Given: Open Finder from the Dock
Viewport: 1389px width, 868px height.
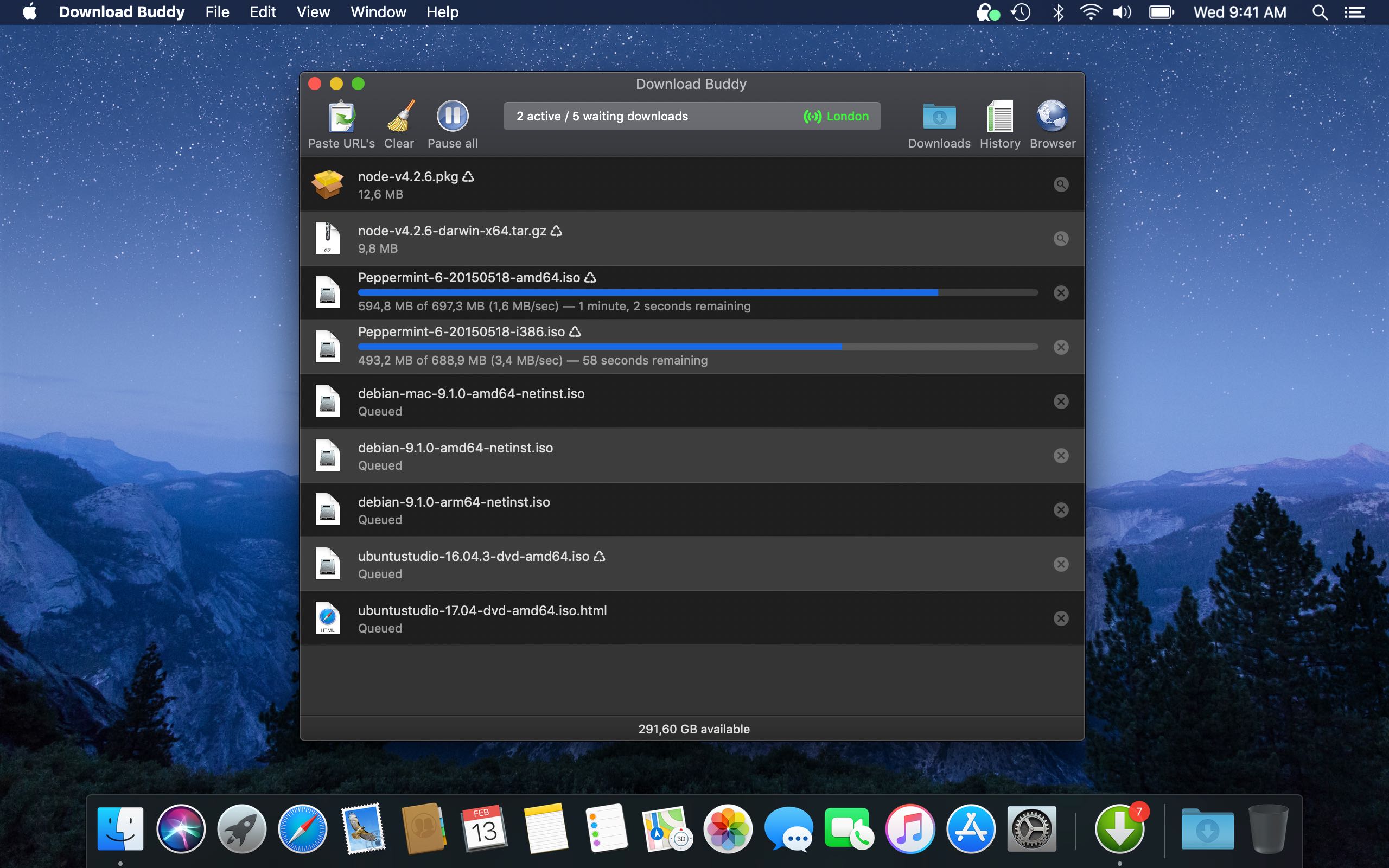Looking at the screenshot, I should pyautogui.click(x=120, y=829).
